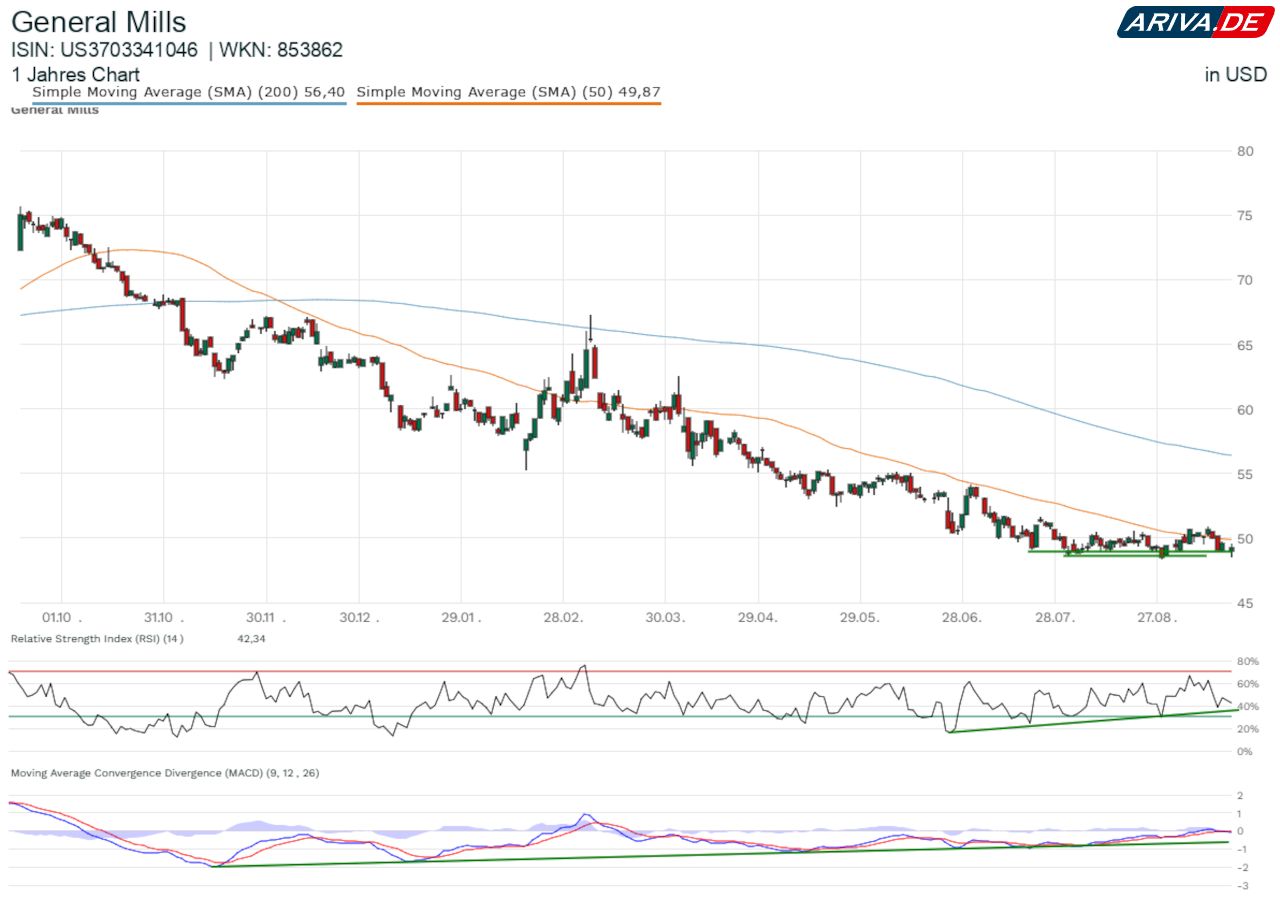Screen dimensions: 1280x900
Task: Click the Moving Average Convergence Divergence (MACD) label
Action: (x=164, y=773)
